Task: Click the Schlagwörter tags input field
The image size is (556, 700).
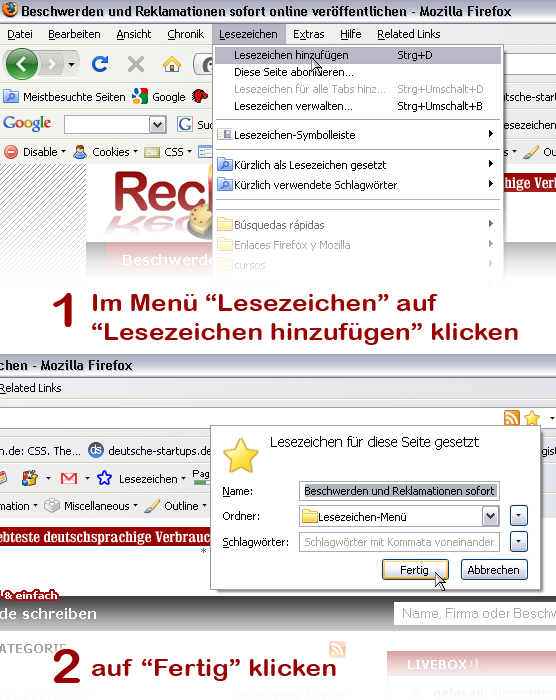Action: point(399,542)
